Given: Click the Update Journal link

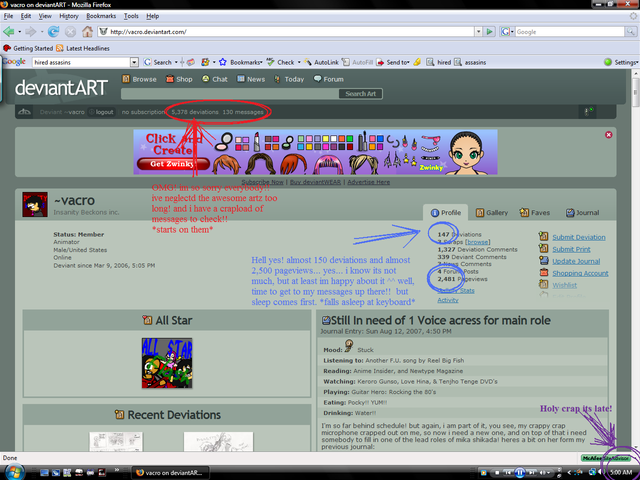Looking at the screenshot, I should pos(576,261).
